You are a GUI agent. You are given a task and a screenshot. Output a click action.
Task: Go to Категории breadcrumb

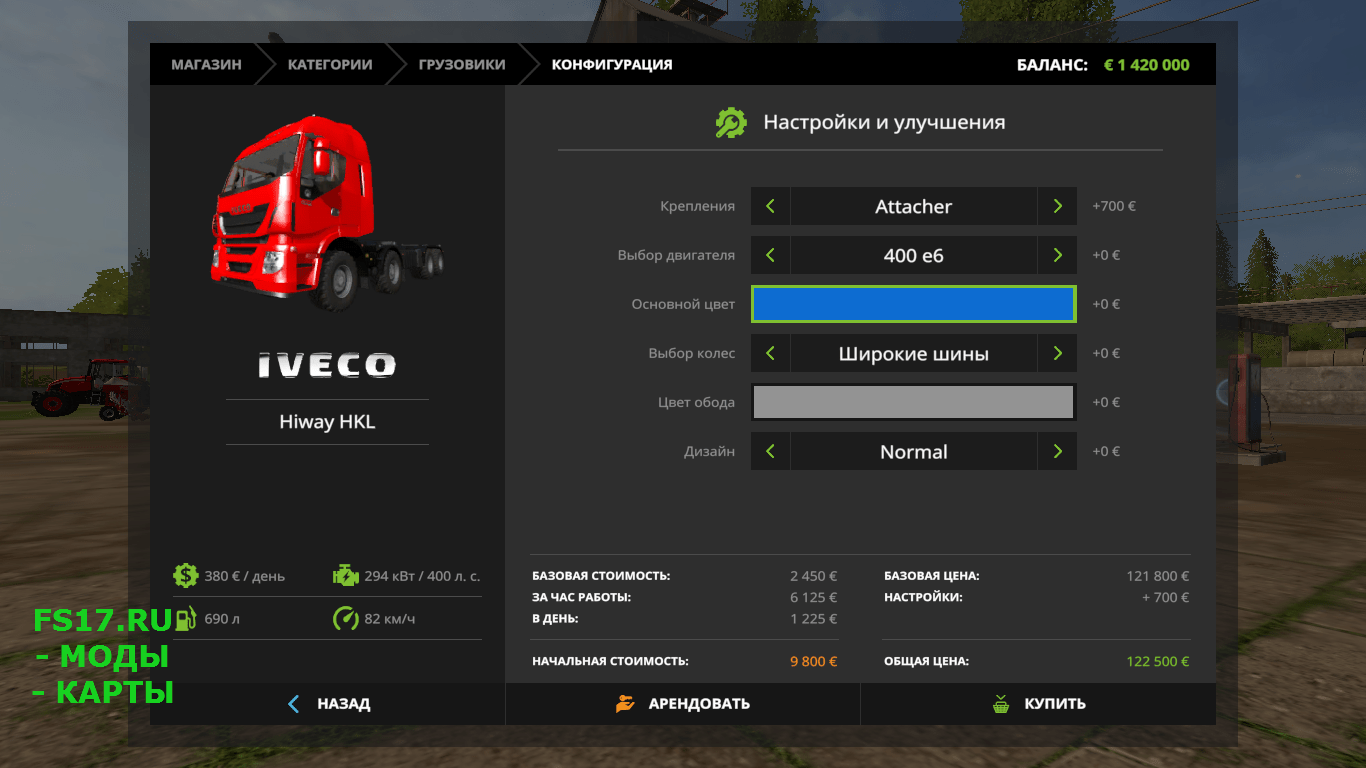[x=330, y=64]
